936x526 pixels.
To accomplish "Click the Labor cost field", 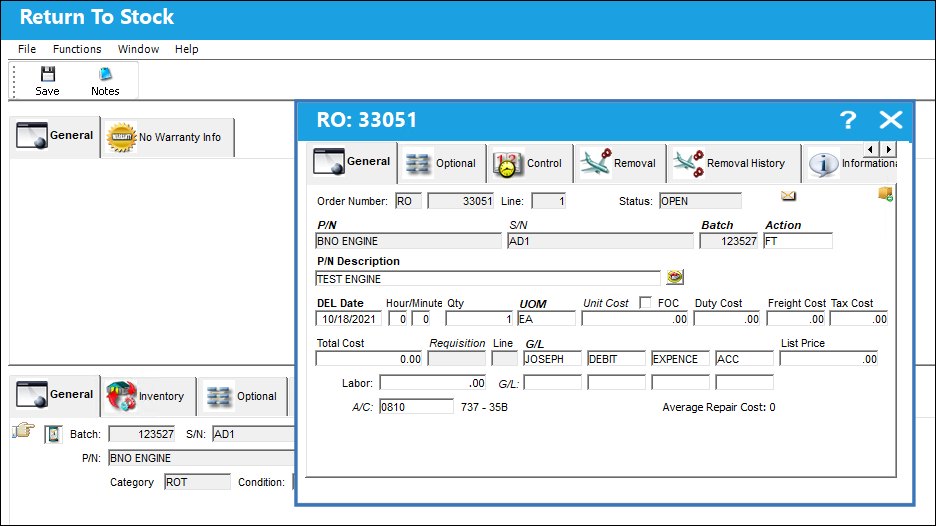I will pyautogui.click(x=433, y=383).
